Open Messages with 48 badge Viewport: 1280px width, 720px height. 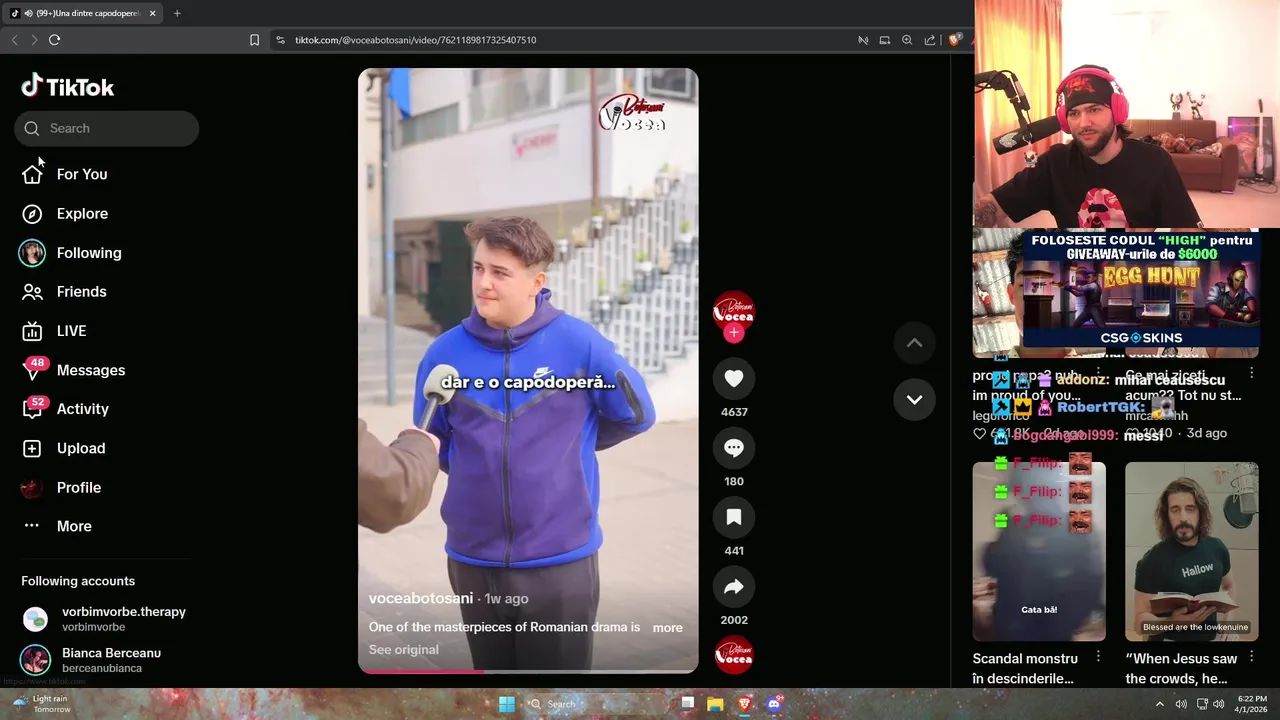[74, 370]
